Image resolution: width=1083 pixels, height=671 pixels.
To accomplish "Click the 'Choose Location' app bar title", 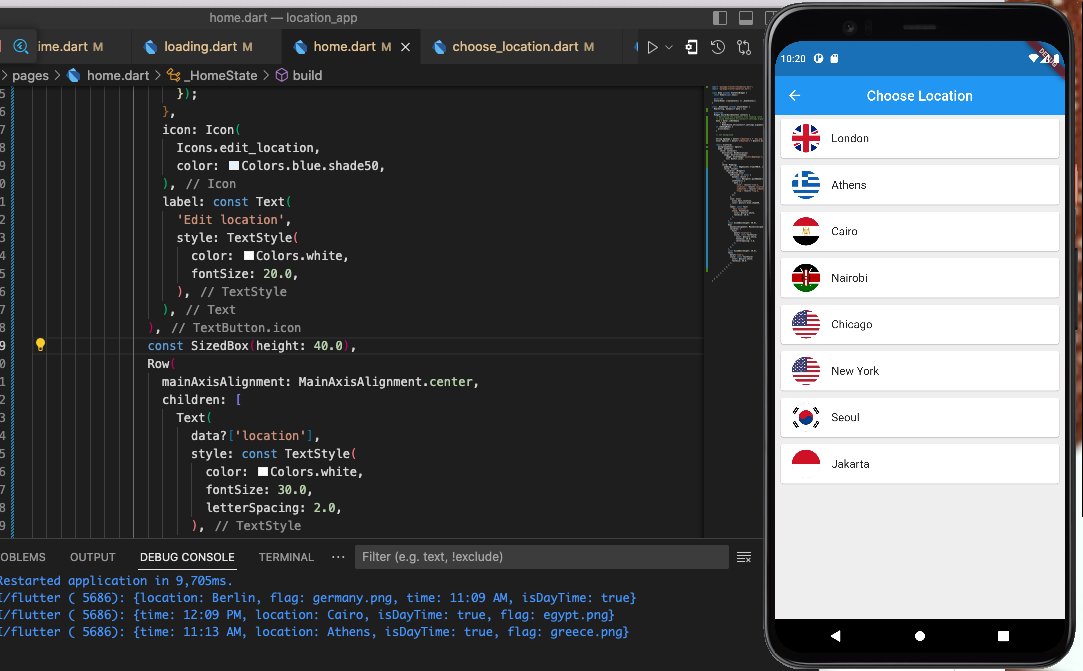I will pos(919,96).
